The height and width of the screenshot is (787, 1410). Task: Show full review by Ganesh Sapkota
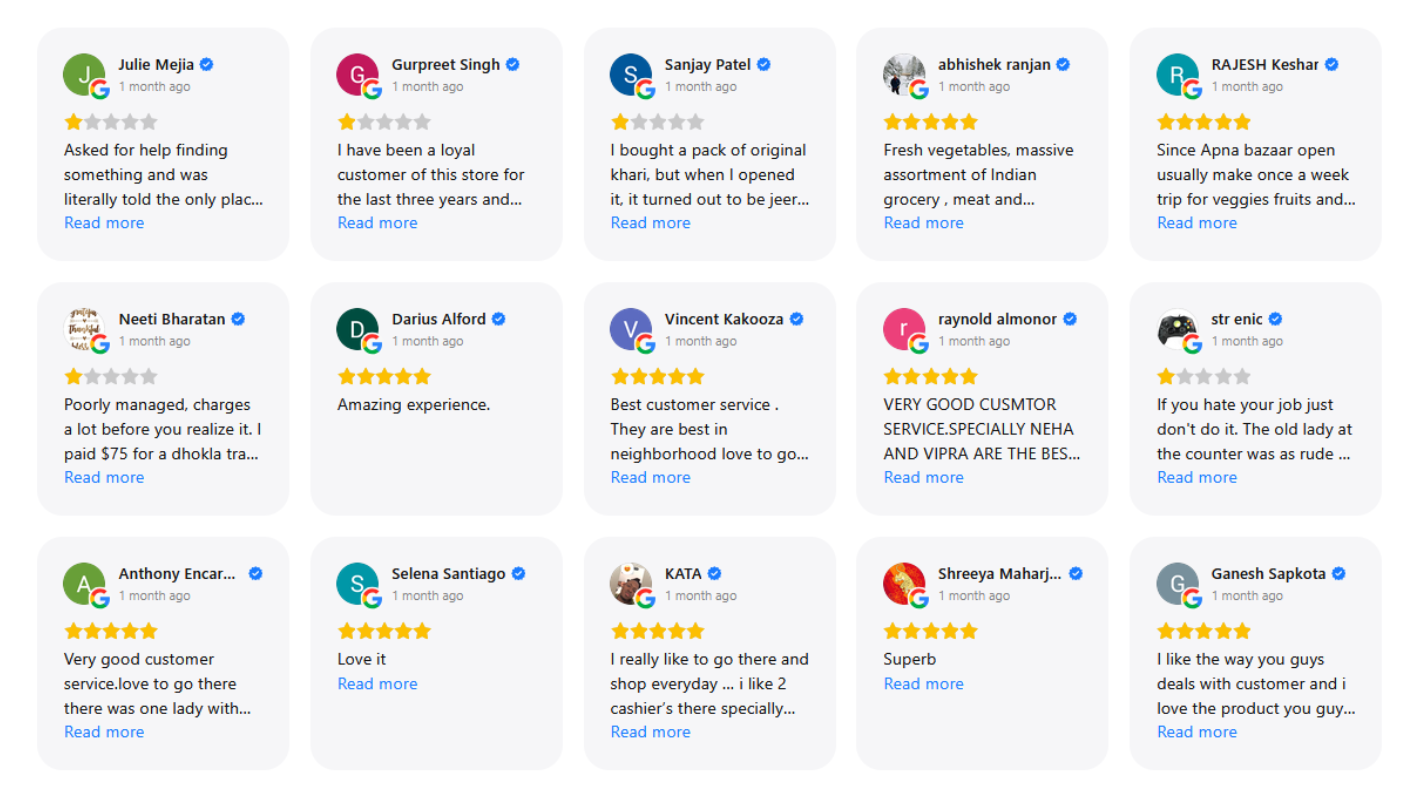1196,732
